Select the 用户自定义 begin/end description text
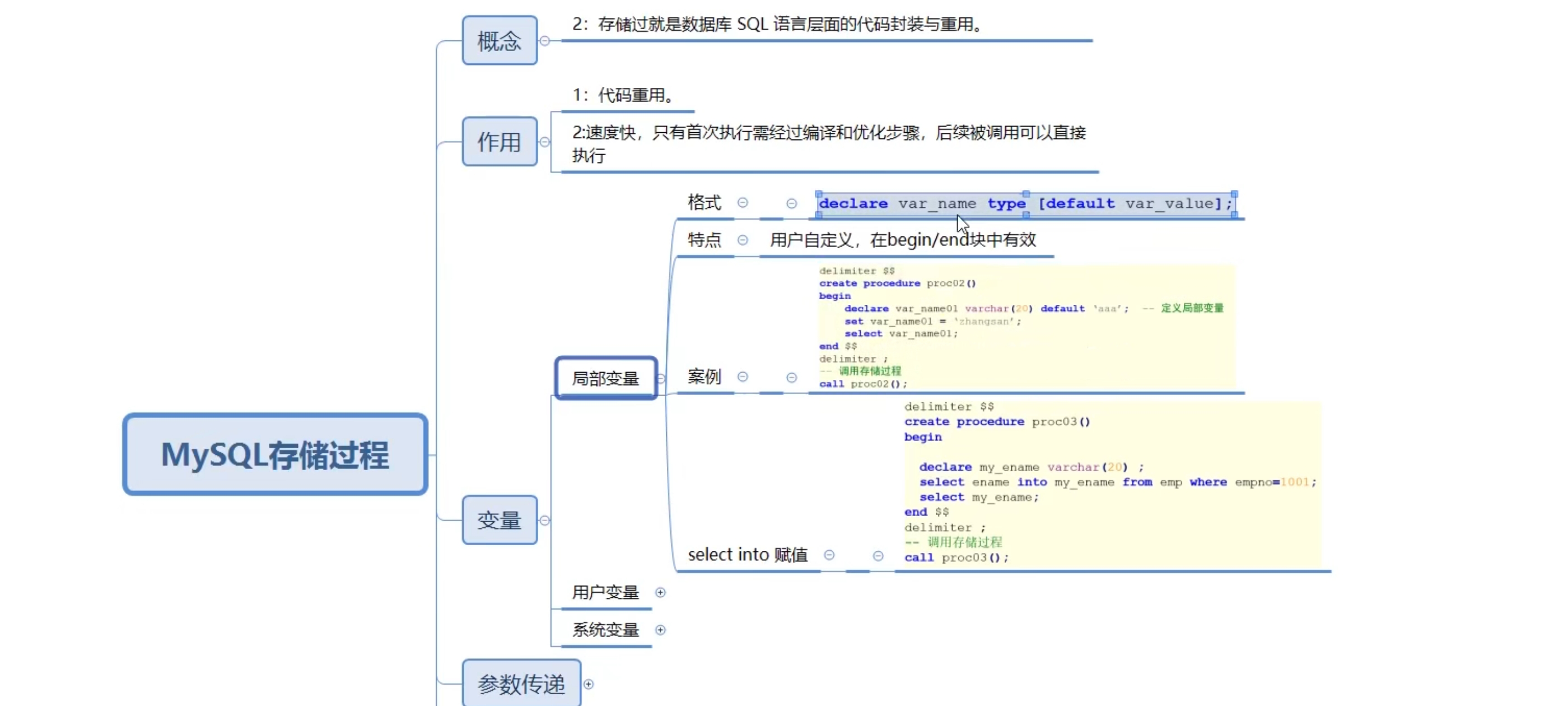1568x706 pixels. 902,240
